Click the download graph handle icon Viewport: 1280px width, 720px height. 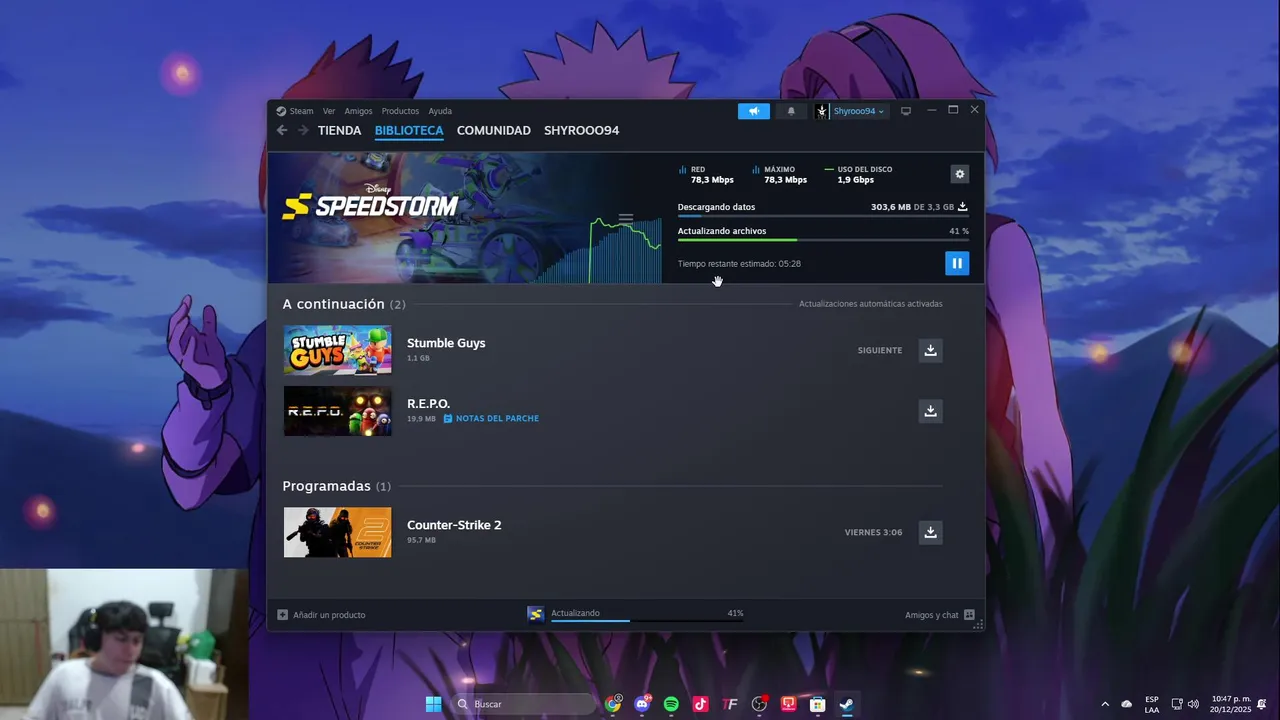pos(626,218)
